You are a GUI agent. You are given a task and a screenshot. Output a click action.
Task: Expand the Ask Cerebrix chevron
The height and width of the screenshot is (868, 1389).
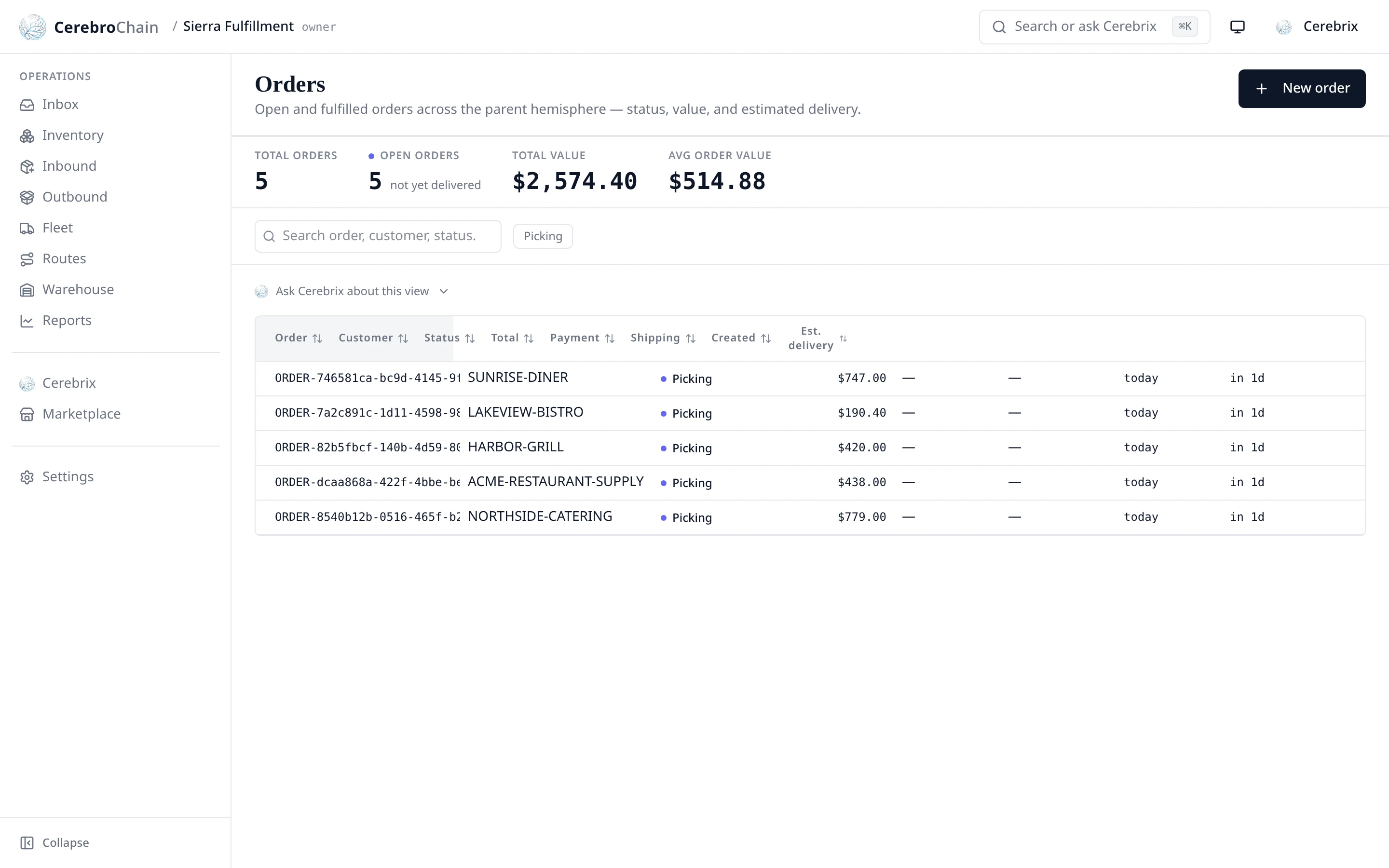tap(444, 292)
